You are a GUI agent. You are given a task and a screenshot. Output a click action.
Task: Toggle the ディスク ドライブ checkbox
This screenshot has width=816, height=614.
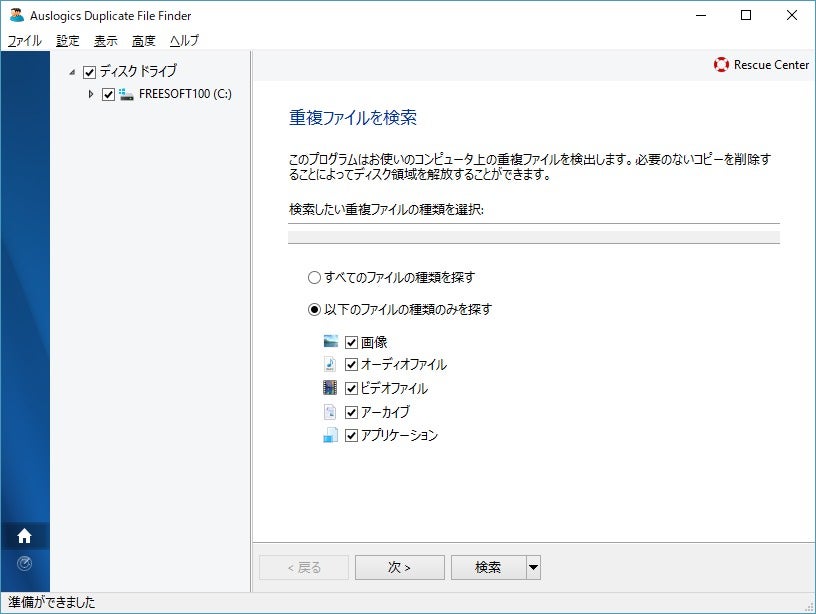coord(90,72)
